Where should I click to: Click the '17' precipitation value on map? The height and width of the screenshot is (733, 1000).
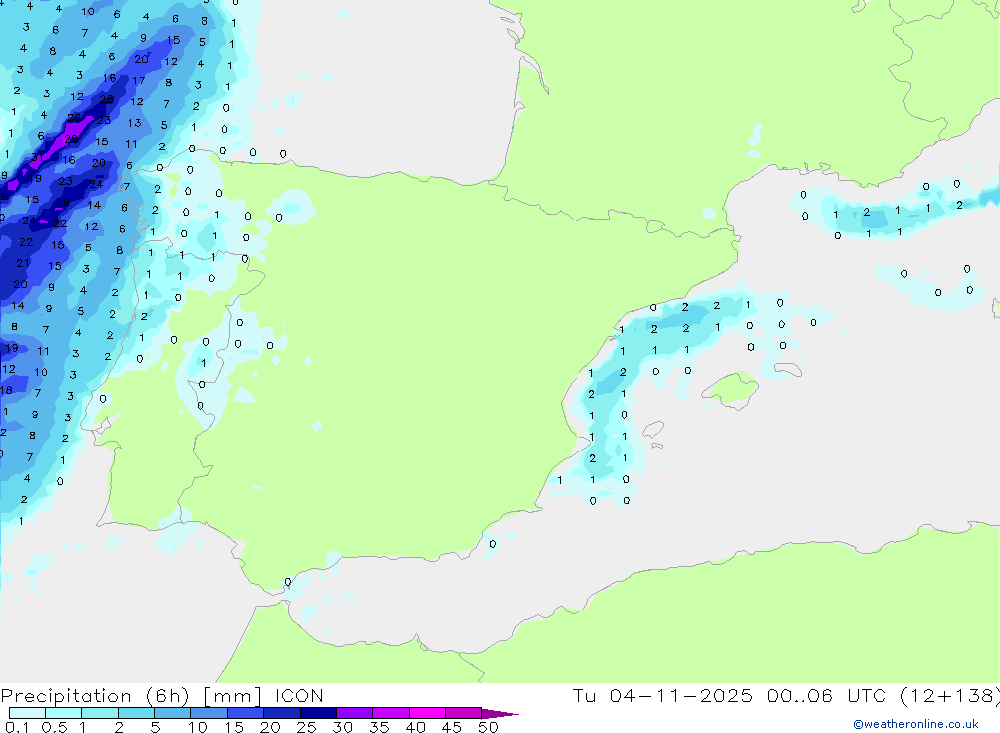coord(138,80)
